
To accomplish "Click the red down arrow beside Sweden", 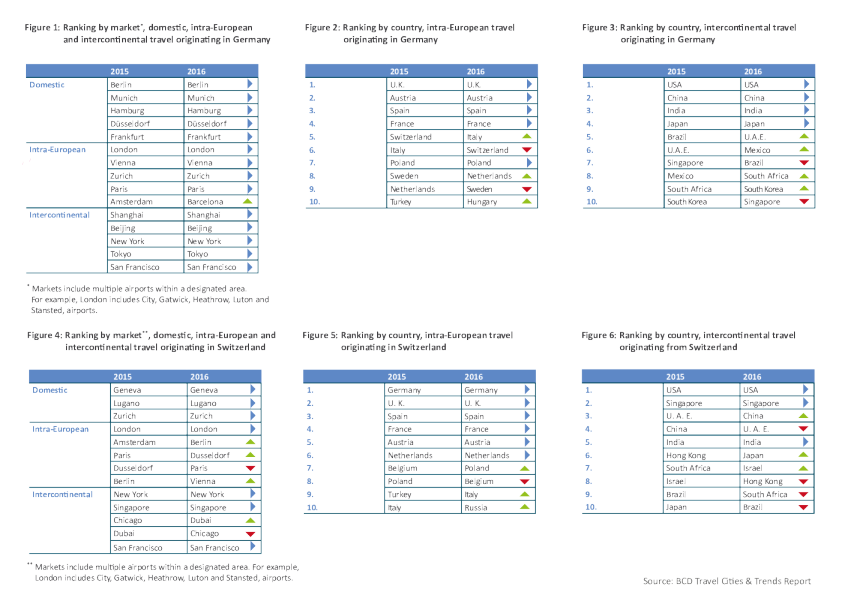I will point(526,188).
